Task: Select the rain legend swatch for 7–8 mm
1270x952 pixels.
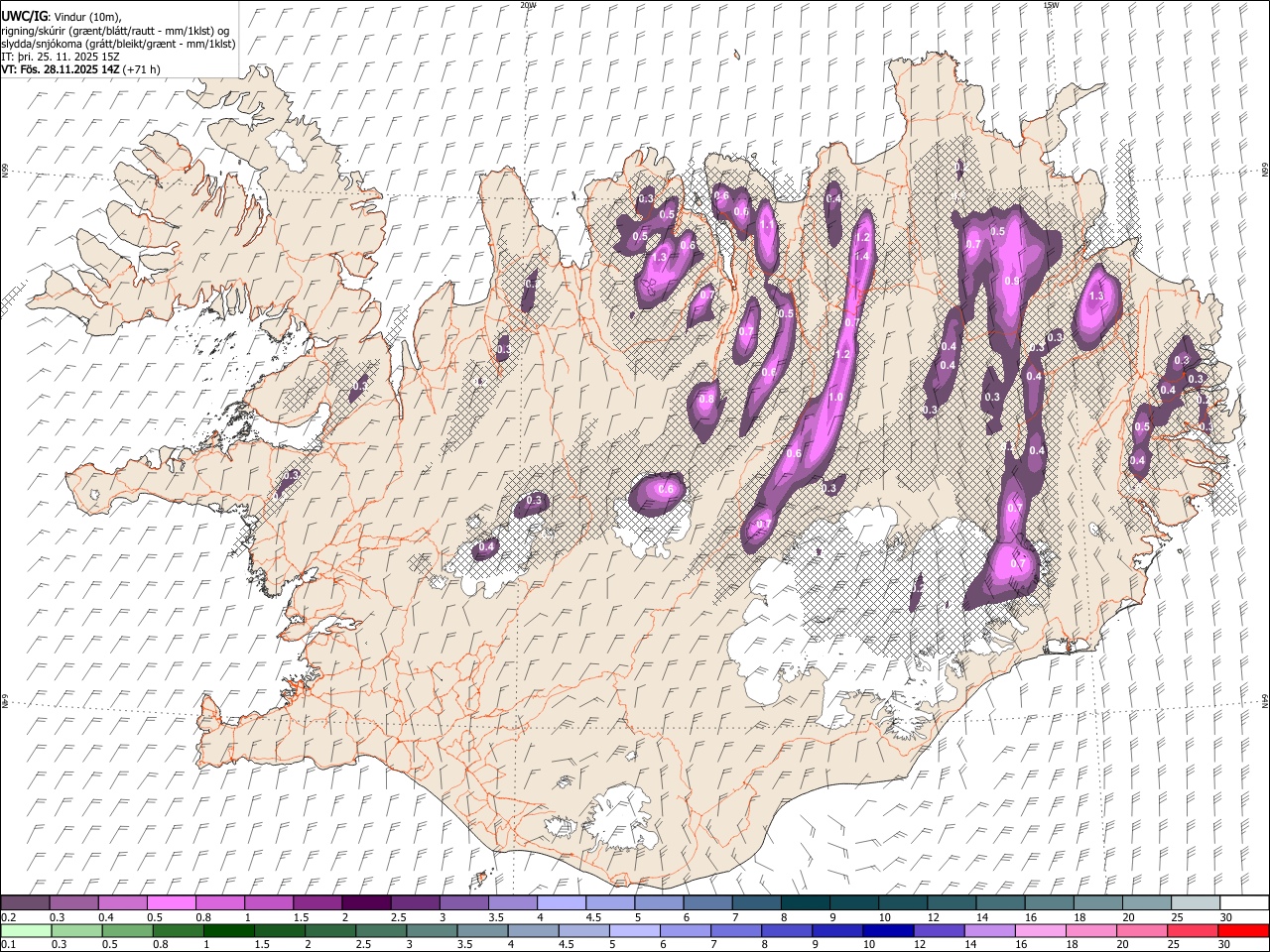Action: tap(736, 930)
